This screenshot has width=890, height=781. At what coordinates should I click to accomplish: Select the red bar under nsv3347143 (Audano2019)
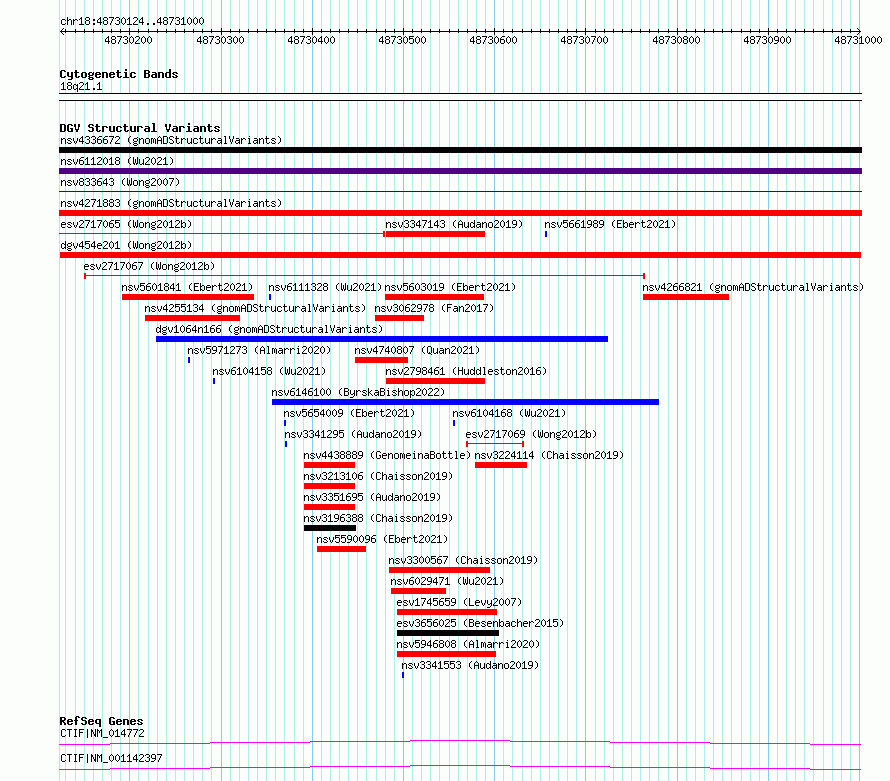(x=435, y=234)
